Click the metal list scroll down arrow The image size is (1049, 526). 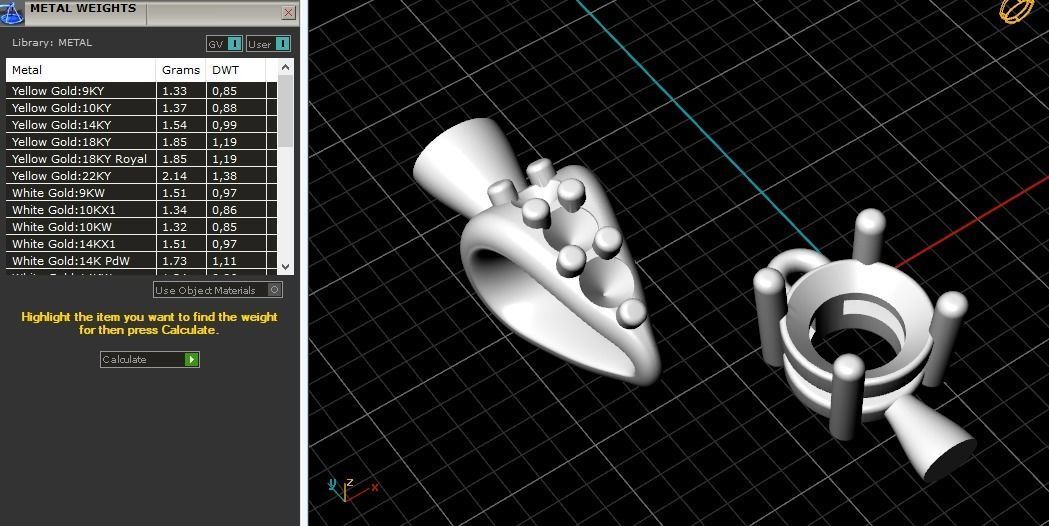pos(286,266)
